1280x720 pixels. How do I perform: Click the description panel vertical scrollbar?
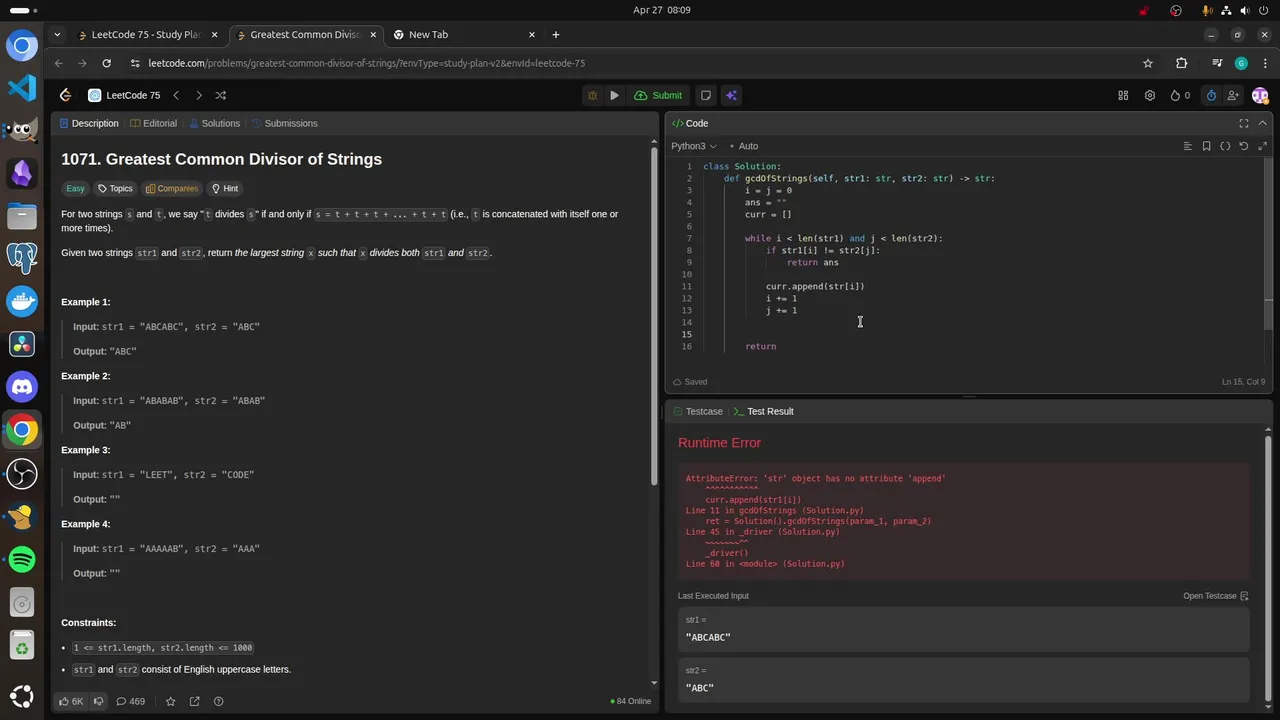pyautogui.click(x=654, y=320)
